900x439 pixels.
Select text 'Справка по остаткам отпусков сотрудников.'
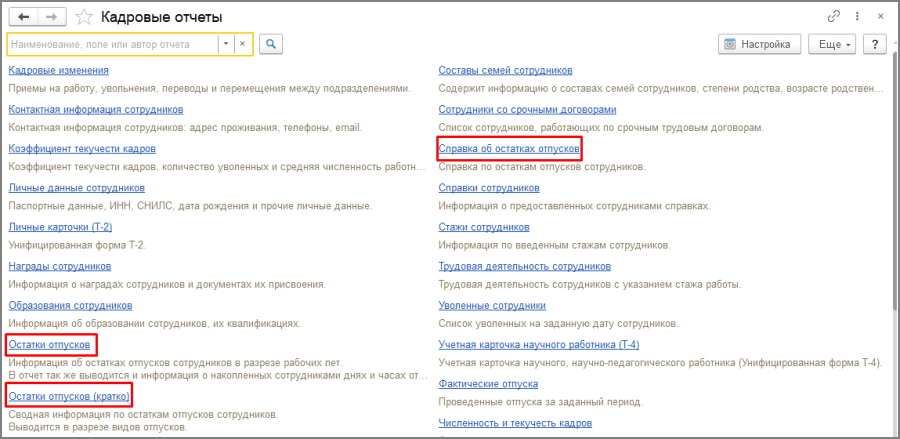coord(542,167)
